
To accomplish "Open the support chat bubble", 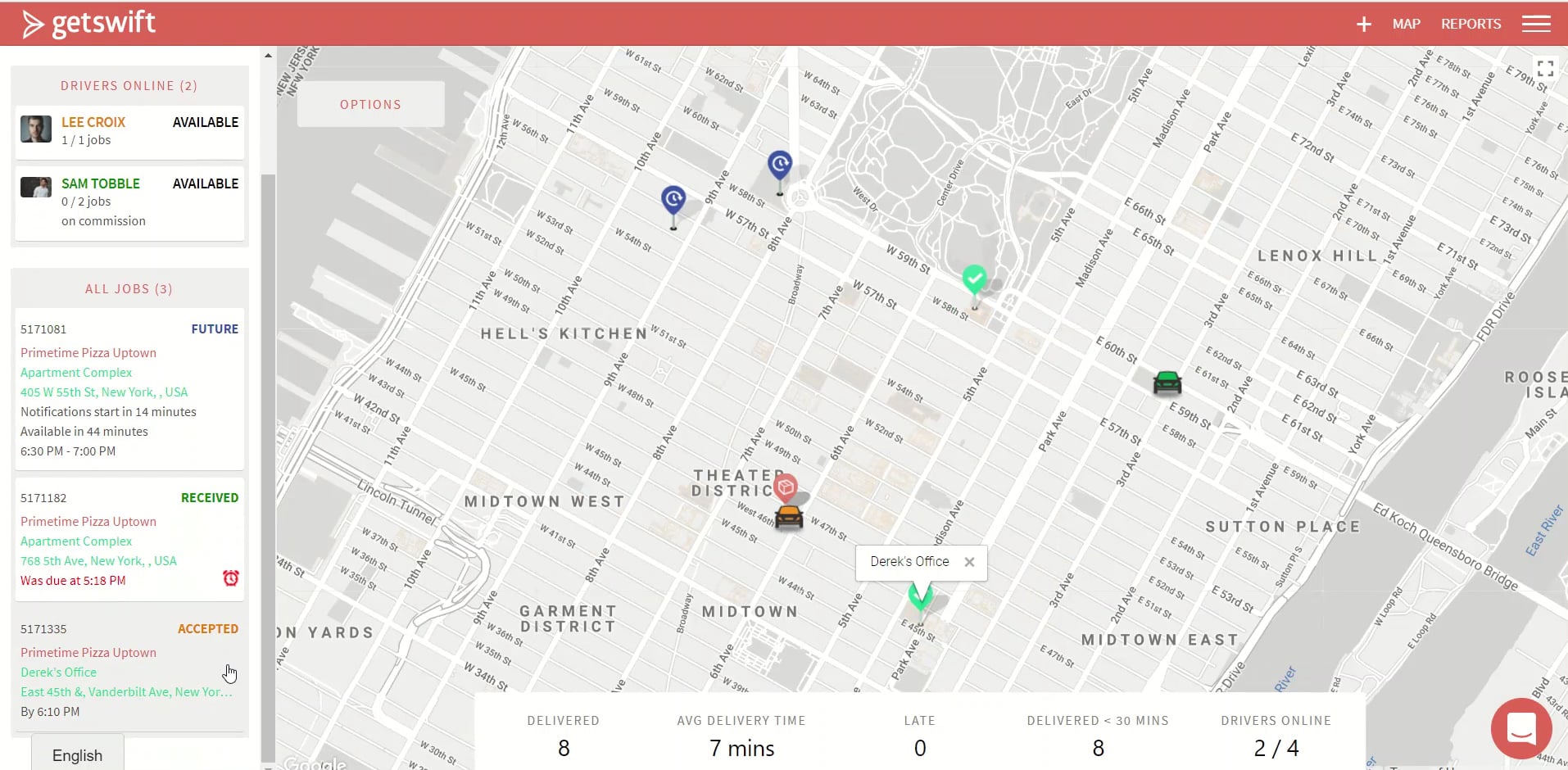I will tap(1520, 728).
